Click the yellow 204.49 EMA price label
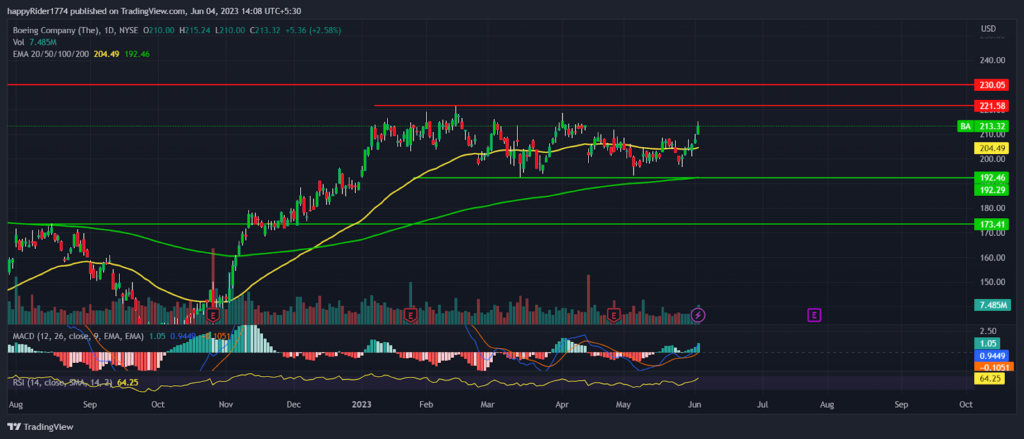Screen dimensions: 1024x439 (x=991, y=148)
